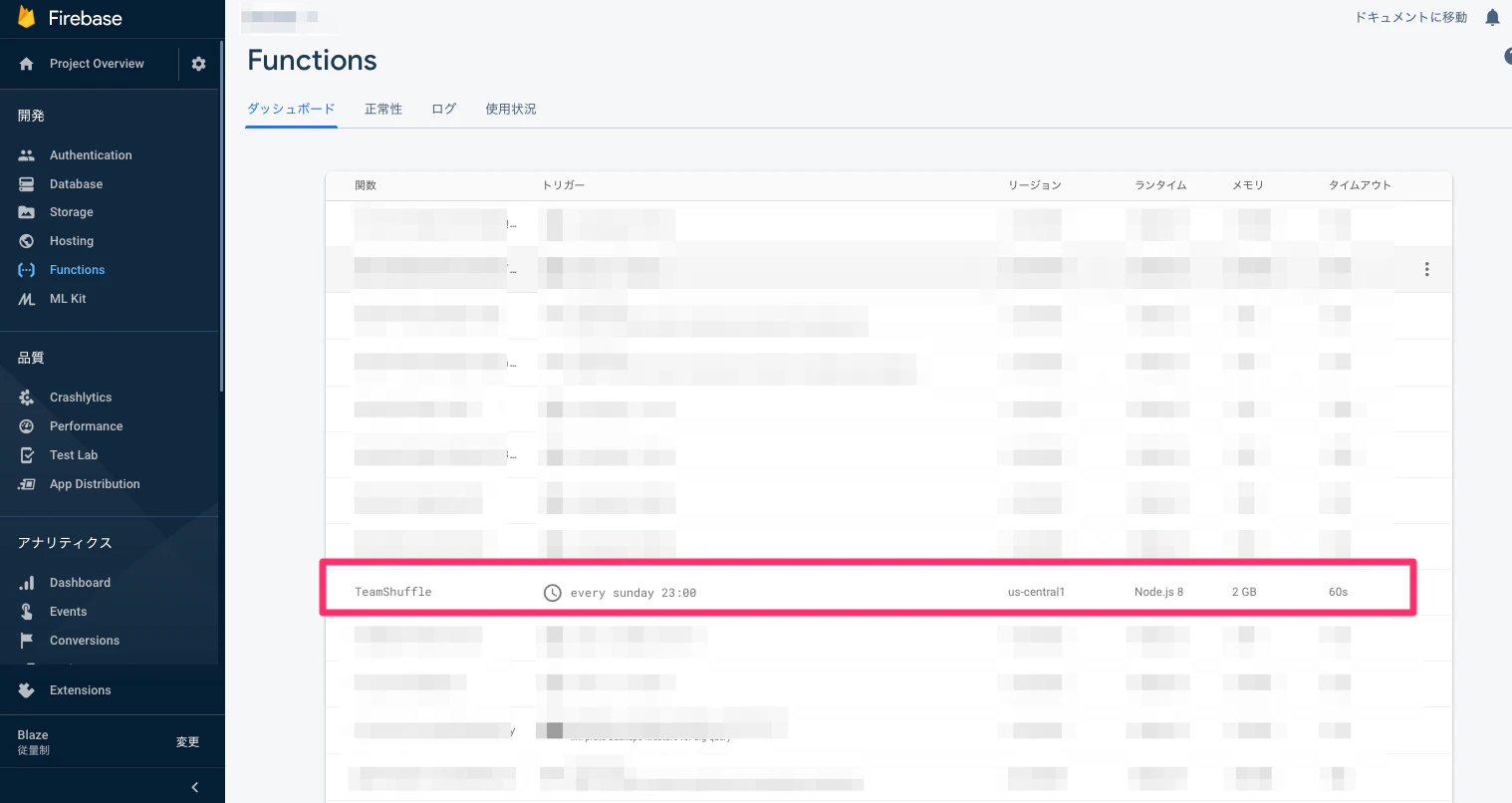
Task: Open project settings gear icon
Action: 199,64
